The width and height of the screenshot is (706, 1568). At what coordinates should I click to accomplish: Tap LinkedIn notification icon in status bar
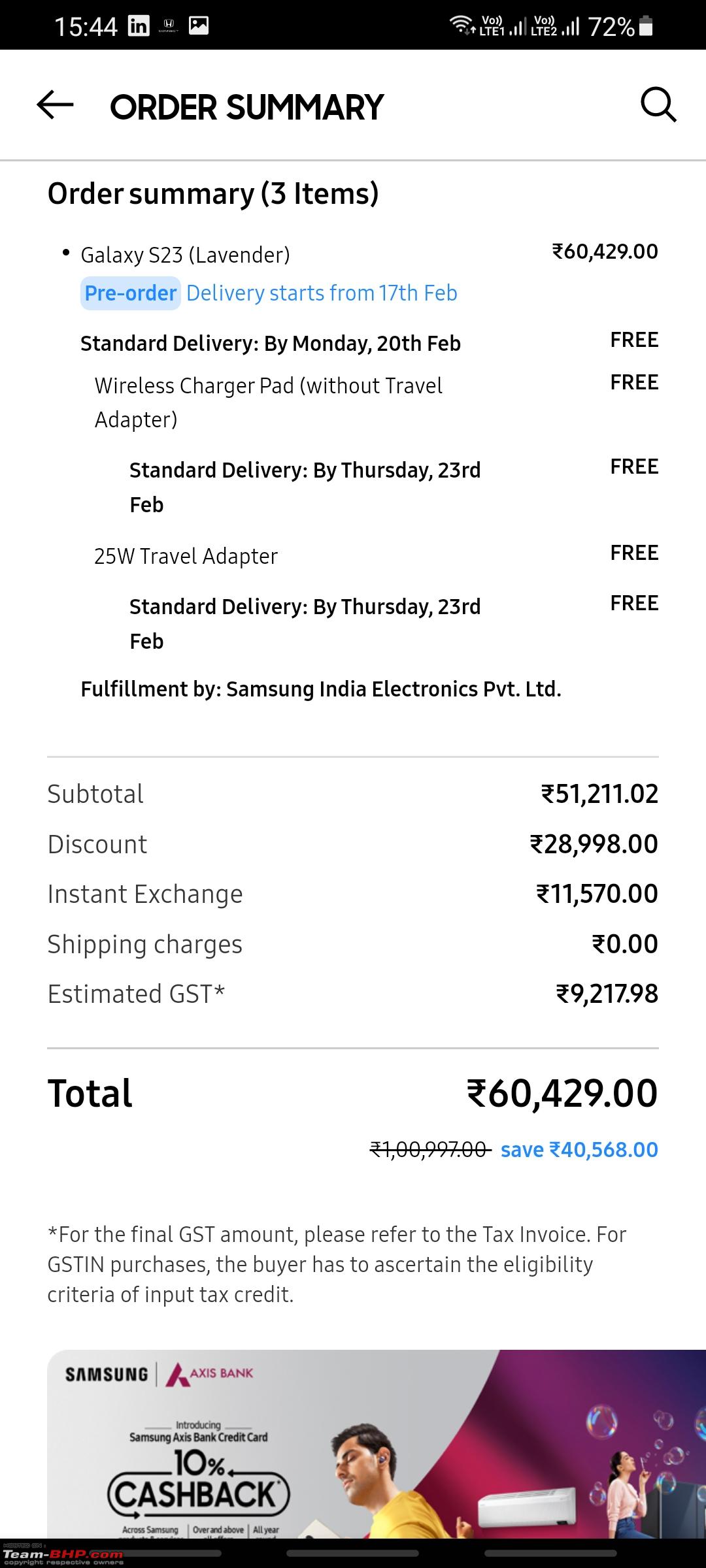click(139, 26)
